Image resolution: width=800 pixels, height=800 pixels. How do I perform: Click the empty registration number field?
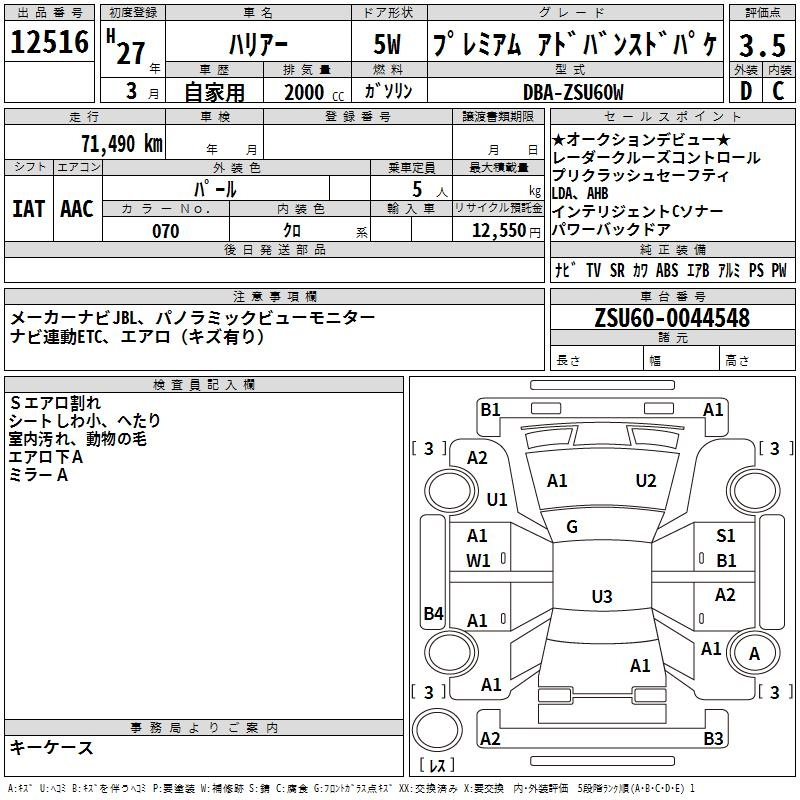coord(358,142)
